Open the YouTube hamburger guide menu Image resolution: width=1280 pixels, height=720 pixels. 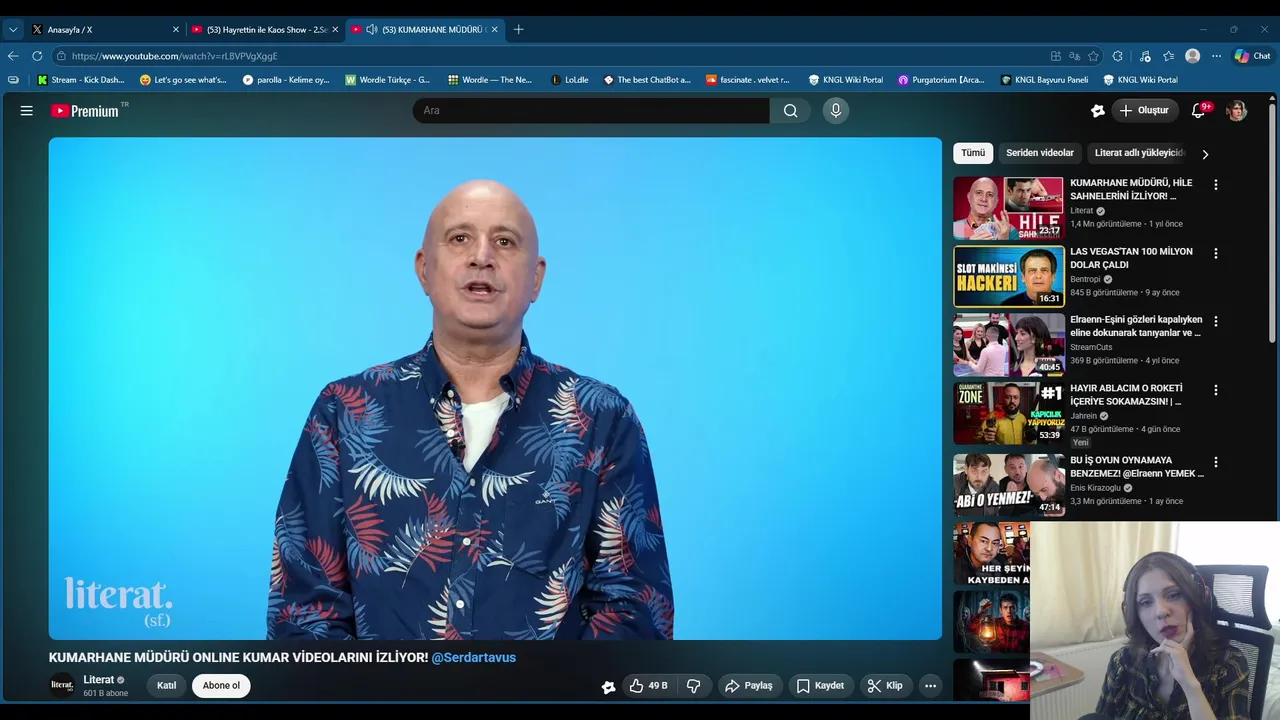pyautogui.click(x=27, y=111)
